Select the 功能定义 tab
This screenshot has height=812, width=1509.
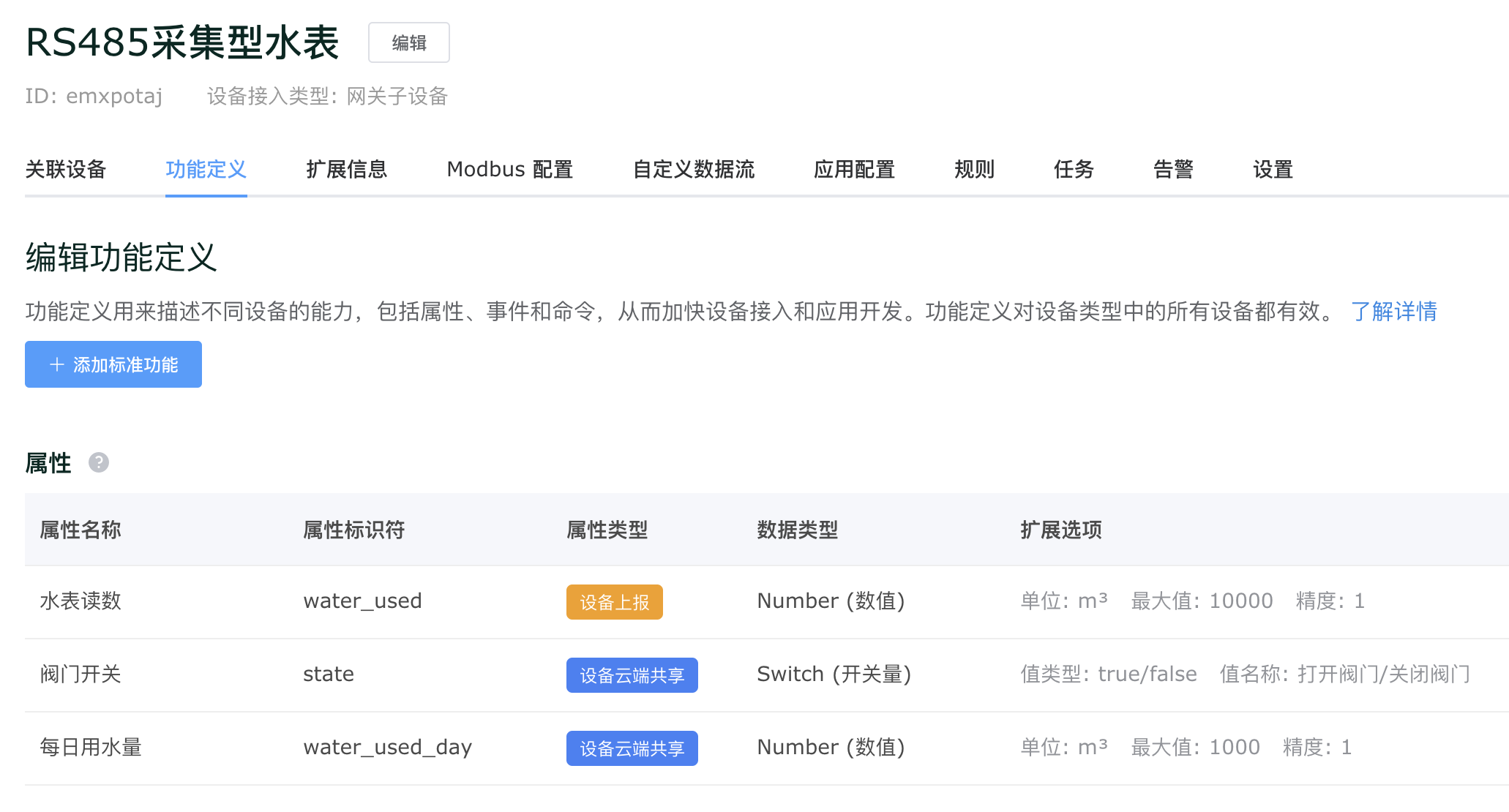[x=206, y=170]
